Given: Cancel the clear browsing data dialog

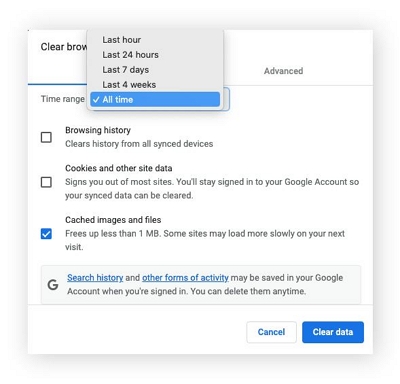Looking at the screenshot, I should point(271,332).
